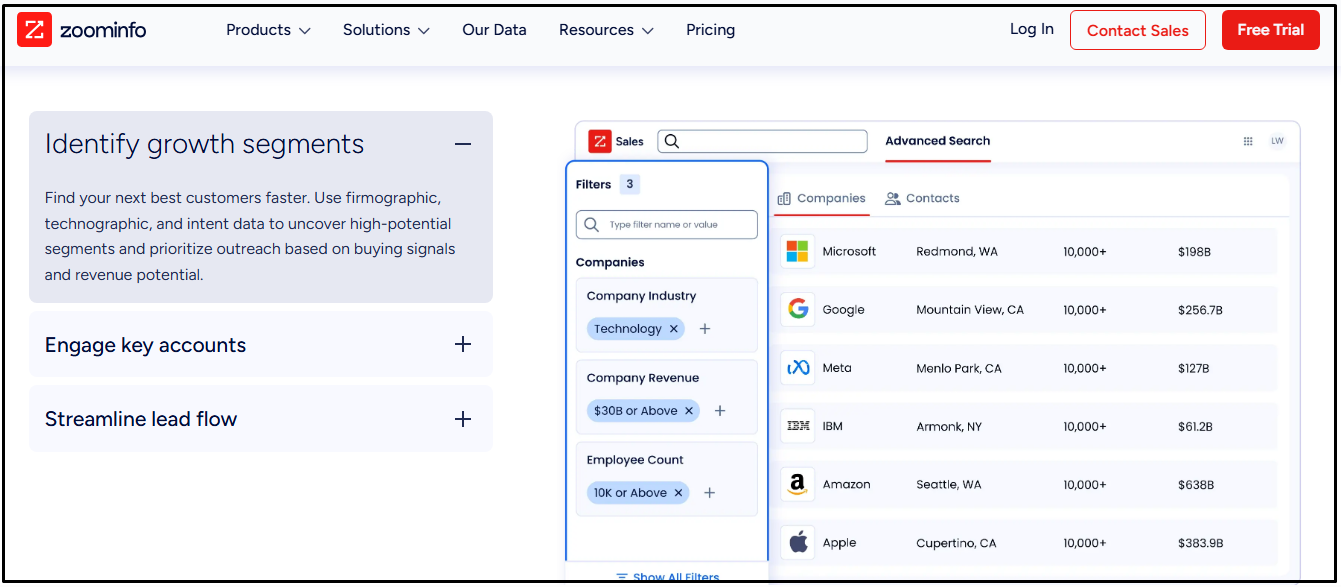Viewport: 1341px width, 587px height.
Task: Remove the 10K or Above filter chip
Action: [679, 493]
